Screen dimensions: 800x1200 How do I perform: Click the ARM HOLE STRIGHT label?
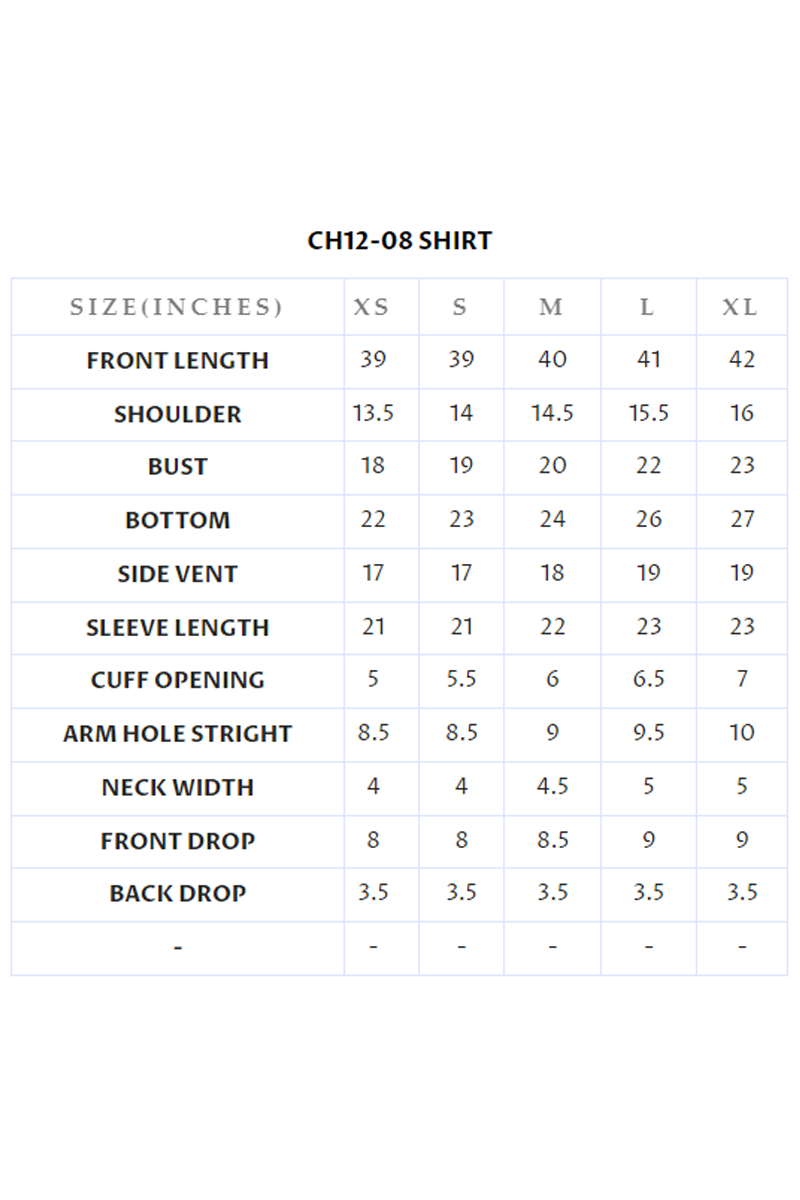tap(177, 734)
